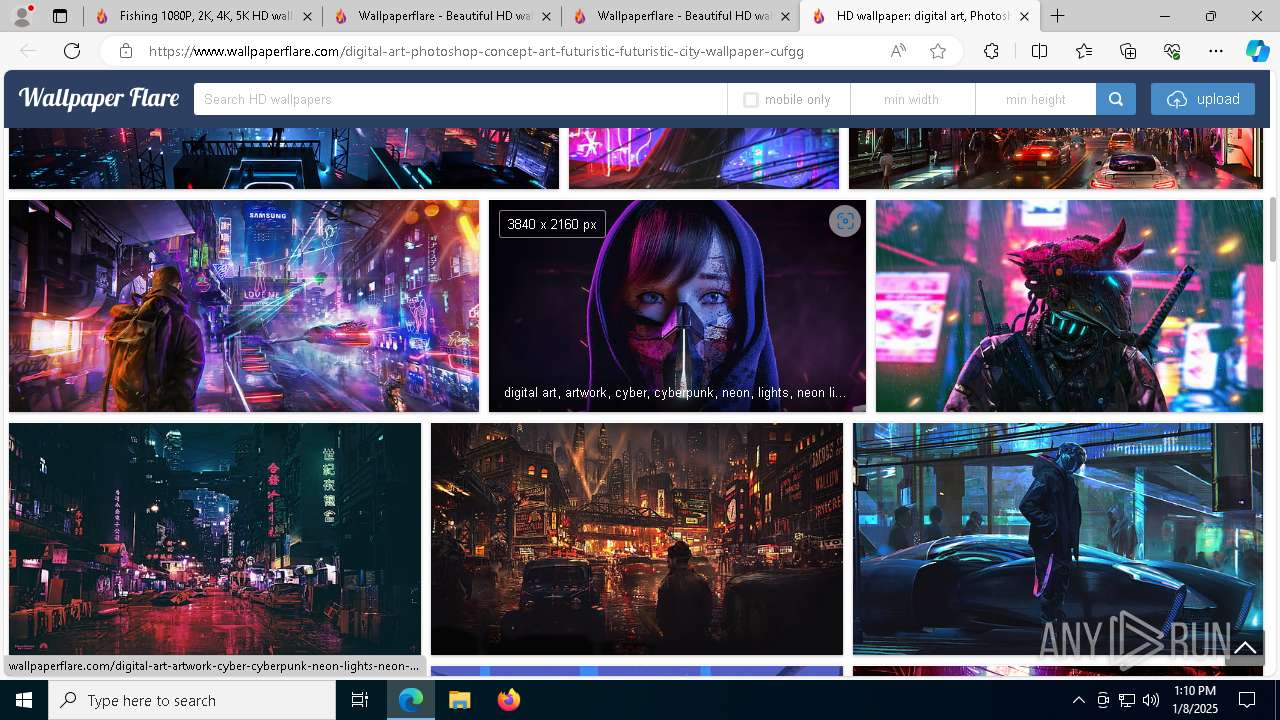1280x720 pixels.
Task: Open Task View on the taskbar
Action: 360,700
